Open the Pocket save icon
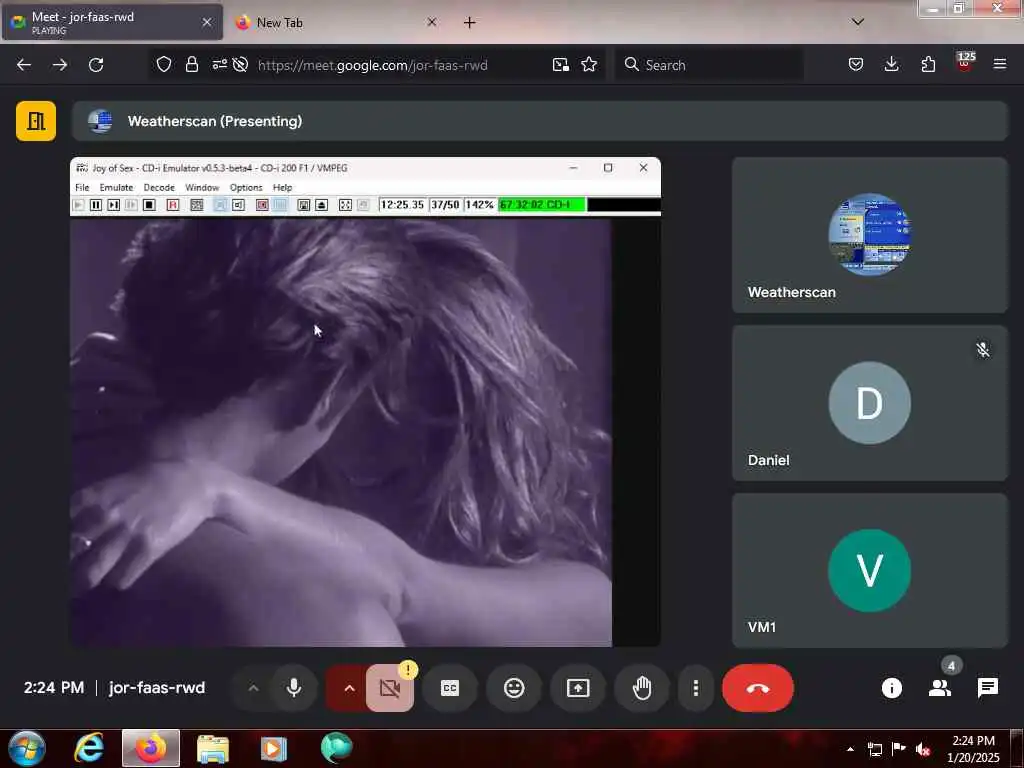This screenshot has width=1024, height=768. pyautogui.click(x=856, y=64)
